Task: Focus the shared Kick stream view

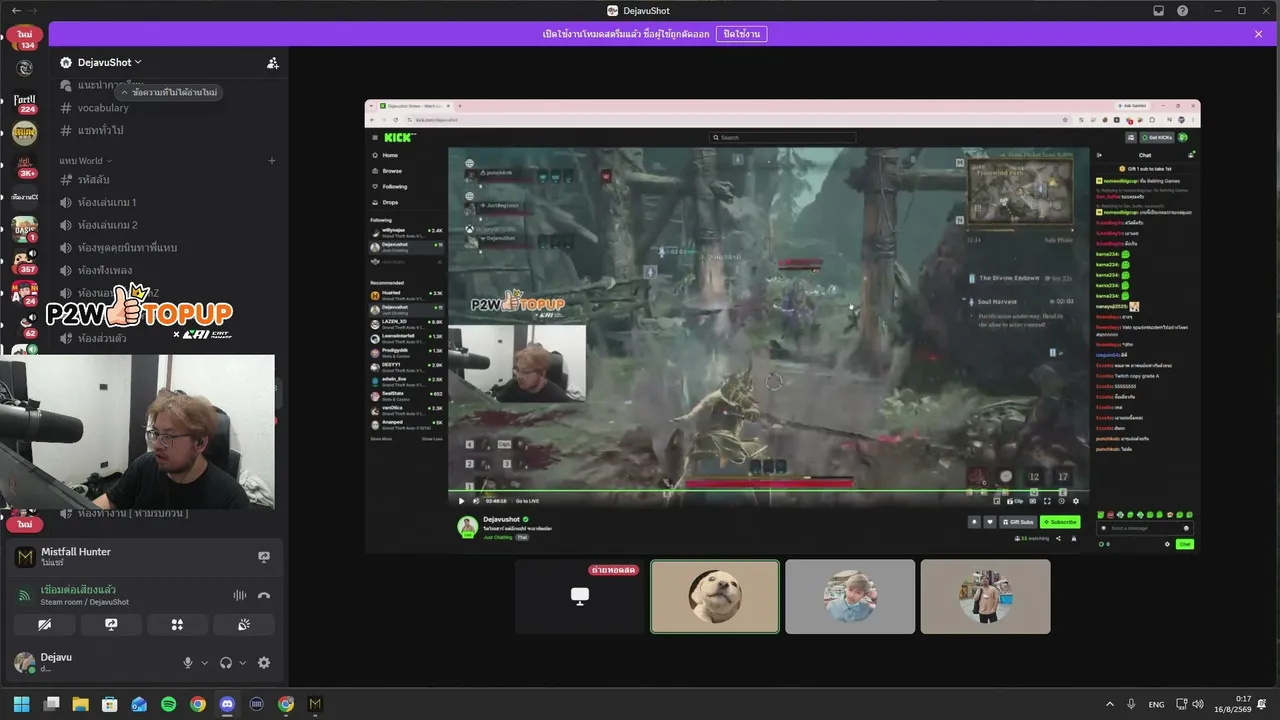Action: point(782,326)
